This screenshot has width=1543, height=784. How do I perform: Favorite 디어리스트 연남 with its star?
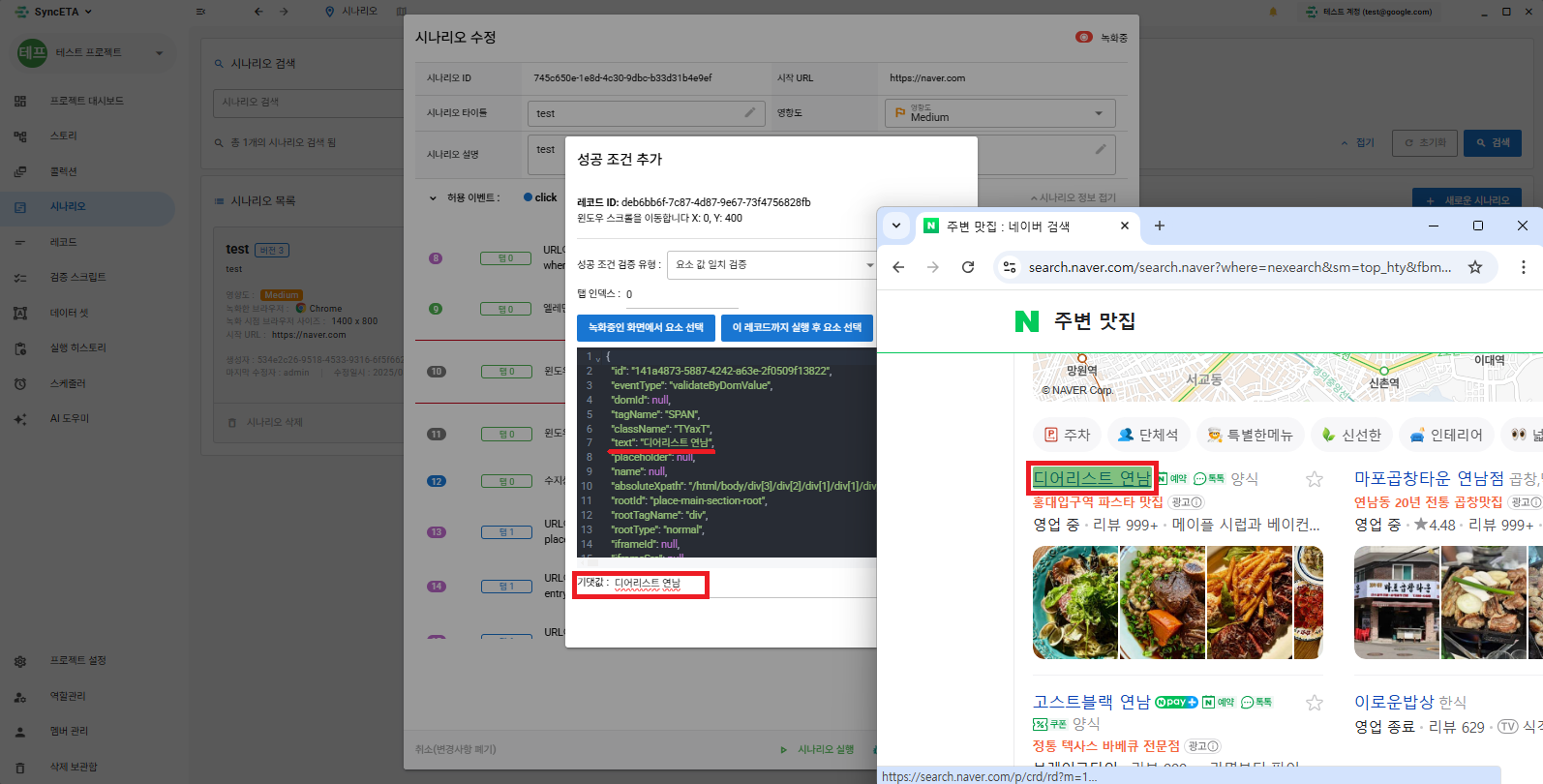(1315, 479)
